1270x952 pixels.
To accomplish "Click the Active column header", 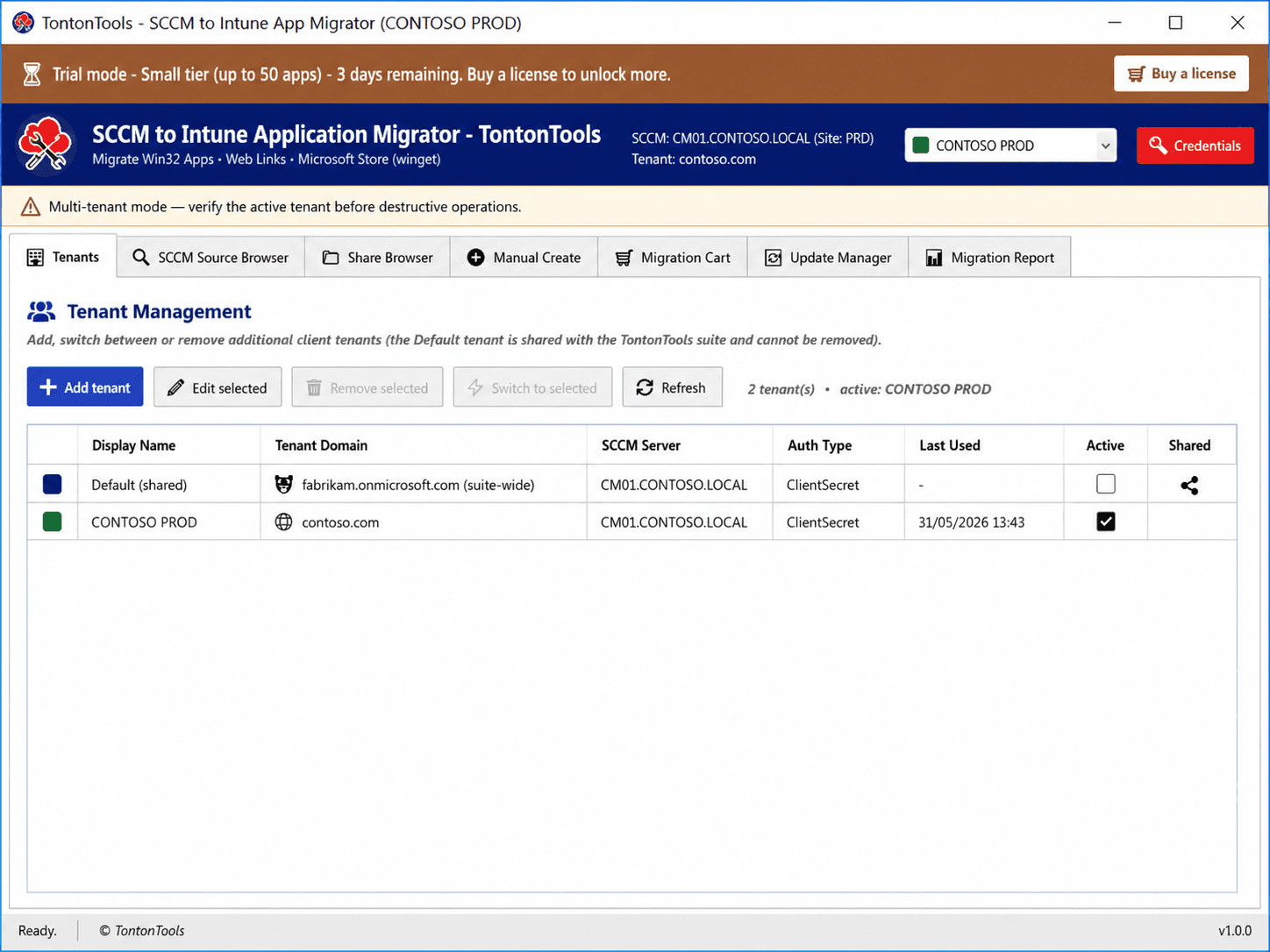I will [1105, 445].
